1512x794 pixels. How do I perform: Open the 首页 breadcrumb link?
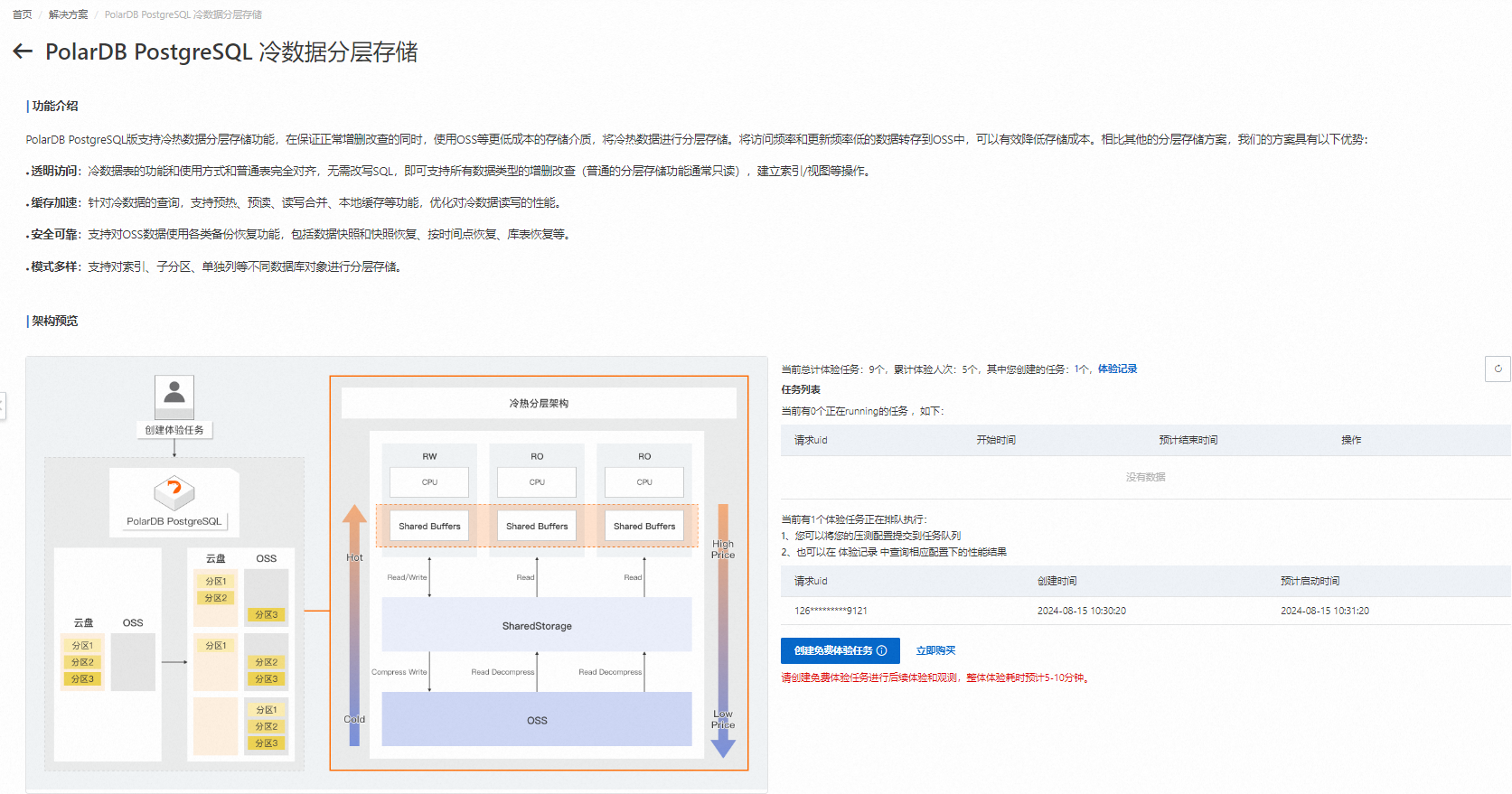[23, 14]
